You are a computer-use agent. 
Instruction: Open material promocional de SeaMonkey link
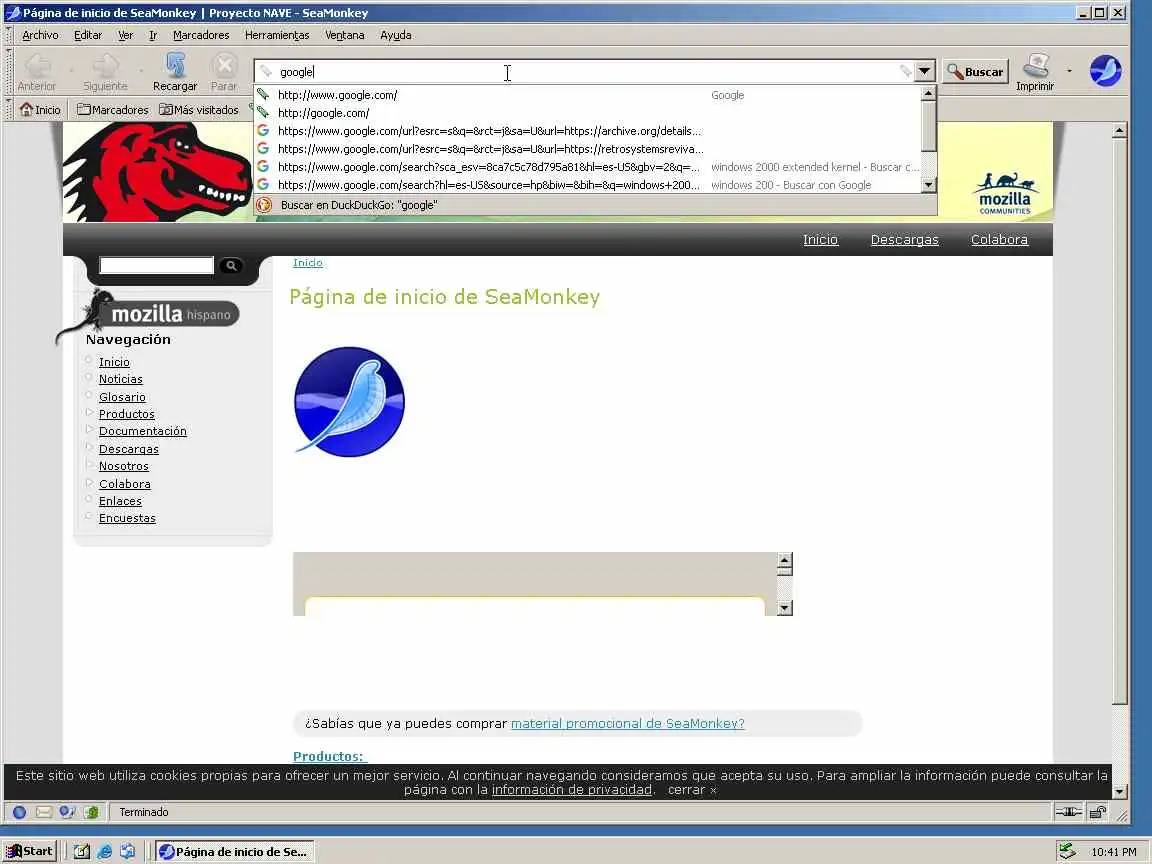tap(627, 723)
